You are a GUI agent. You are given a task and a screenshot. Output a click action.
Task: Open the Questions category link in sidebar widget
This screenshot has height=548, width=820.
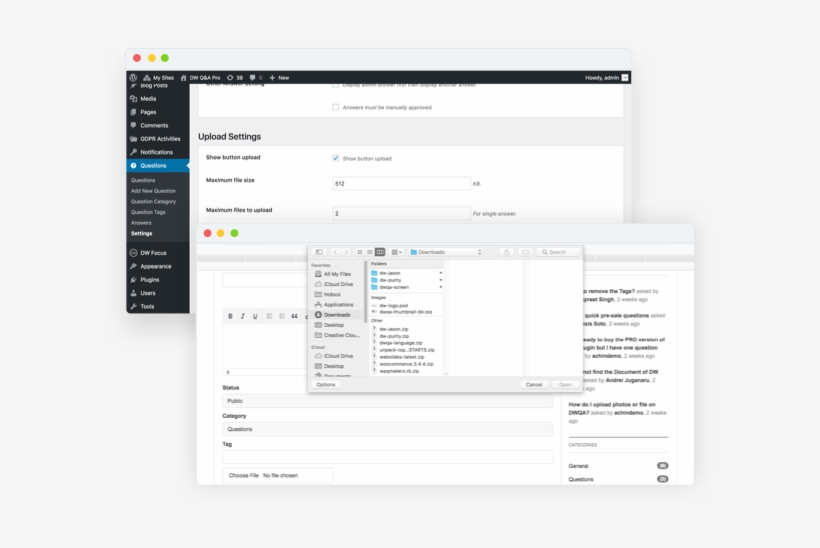tap(581, 479)
